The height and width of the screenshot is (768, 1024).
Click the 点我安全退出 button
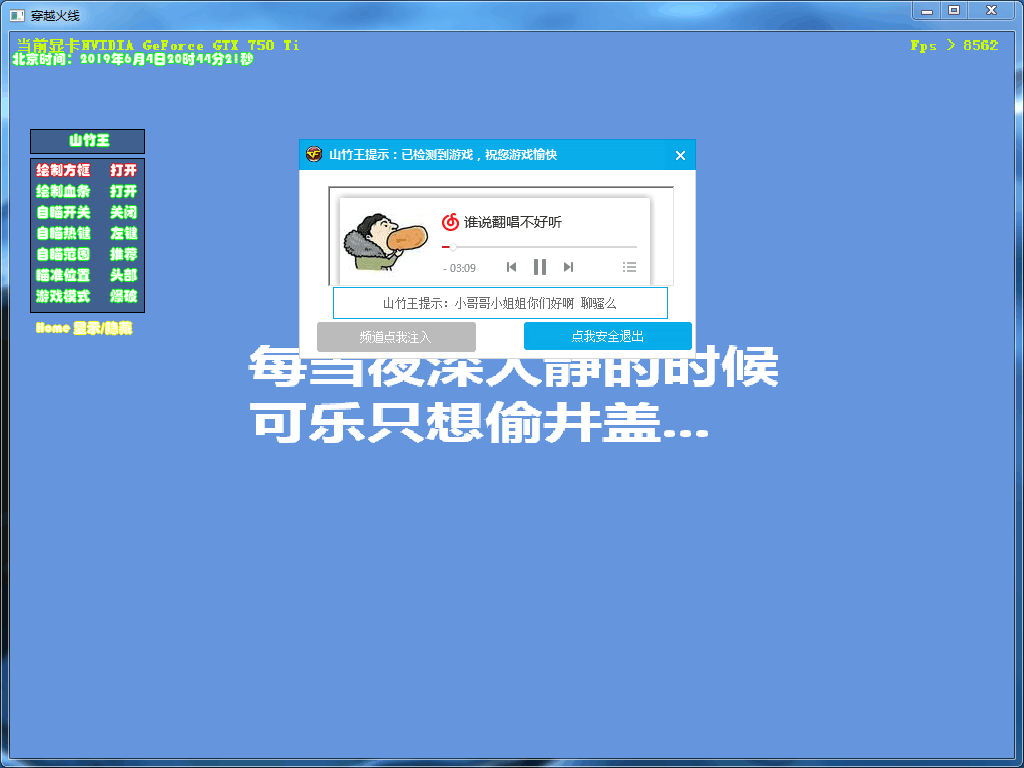[x=607, y=336]
